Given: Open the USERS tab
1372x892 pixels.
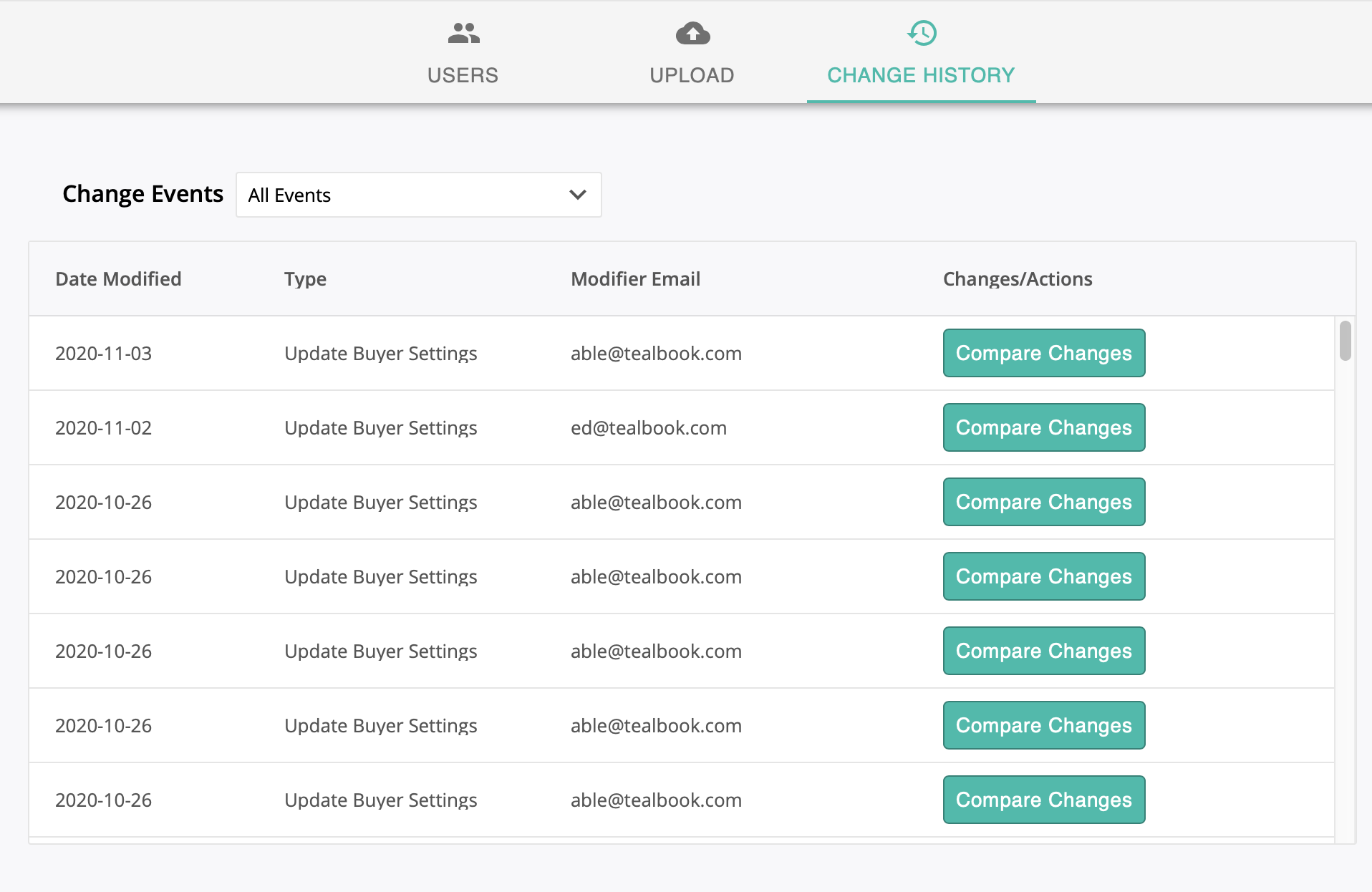Looking at the screenshot, I should pyautogui.click(x=463, y=75).
